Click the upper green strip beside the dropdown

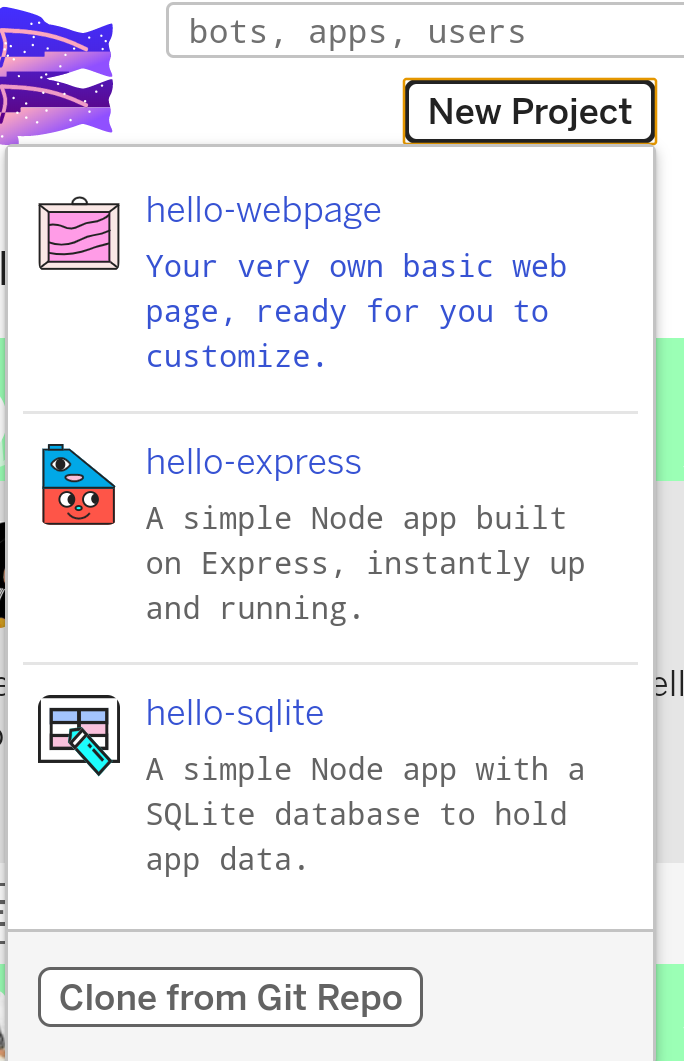click(x=669, y=410)
